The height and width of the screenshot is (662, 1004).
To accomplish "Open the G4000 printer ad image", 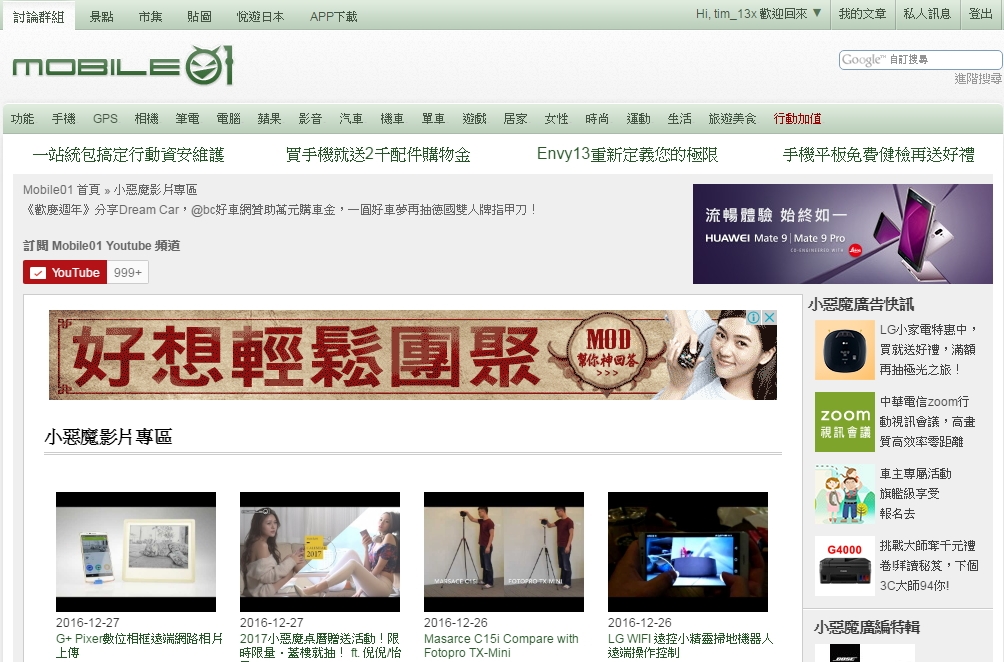I will pos(845,566).
